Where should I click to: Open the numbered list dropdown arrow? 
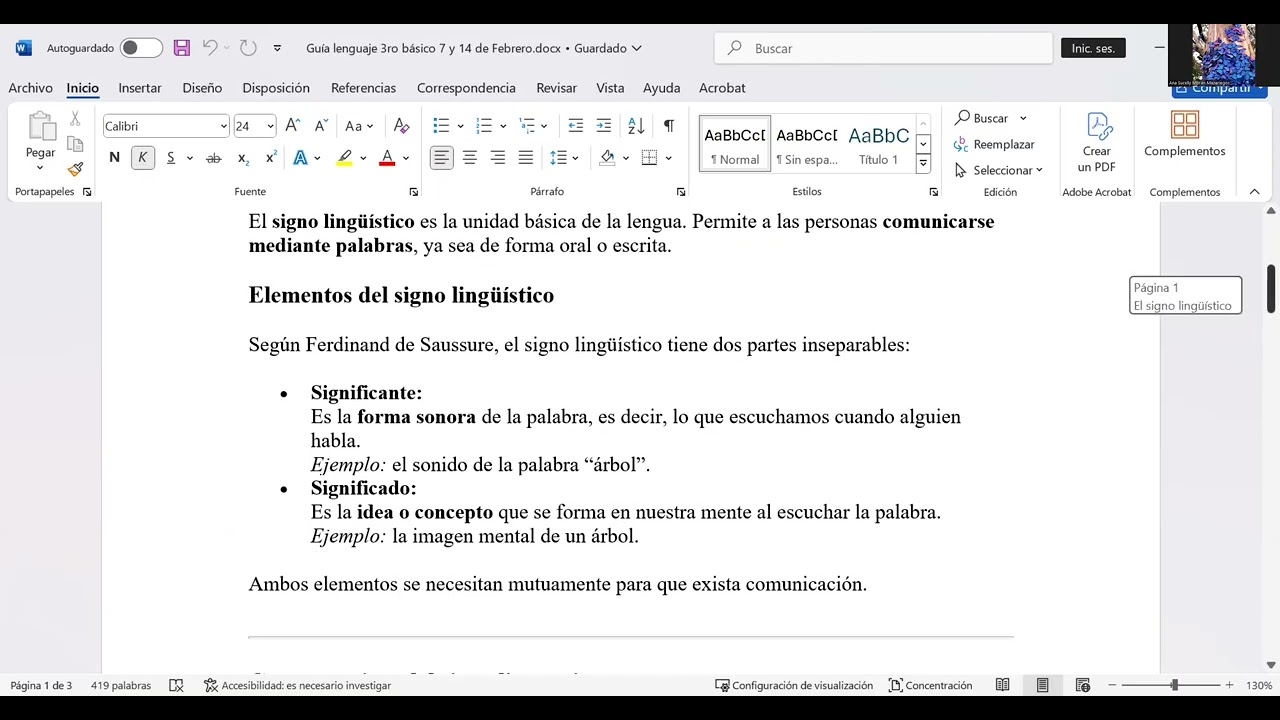[x=503, y=126]
